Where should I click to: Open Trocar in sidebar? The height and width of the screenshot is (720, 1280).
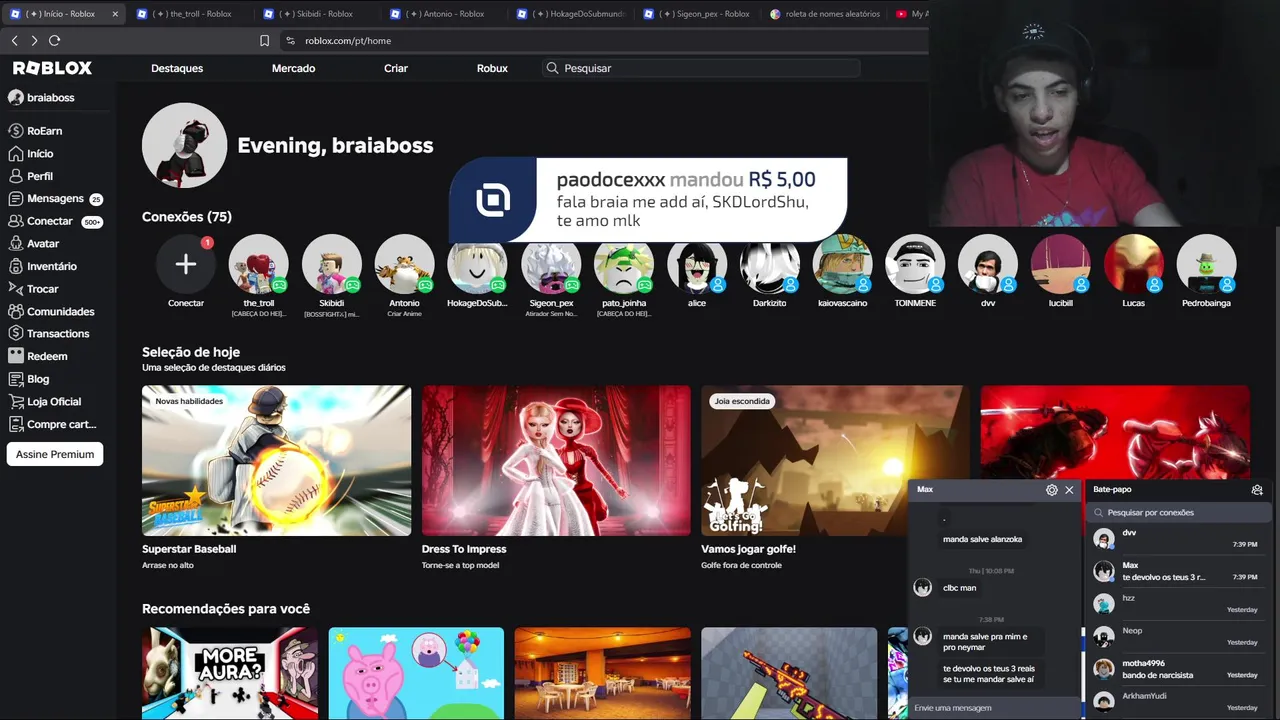tap(34, 289)
